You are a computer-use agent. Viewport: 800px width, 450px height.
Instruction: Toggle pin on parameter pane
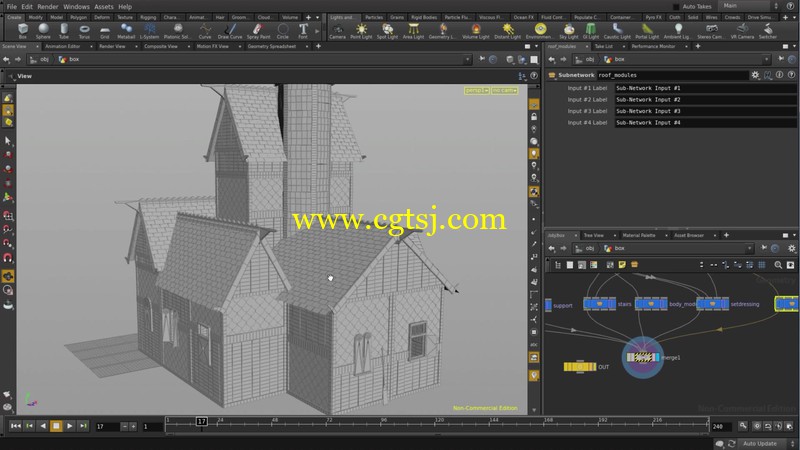pos(781,59)
